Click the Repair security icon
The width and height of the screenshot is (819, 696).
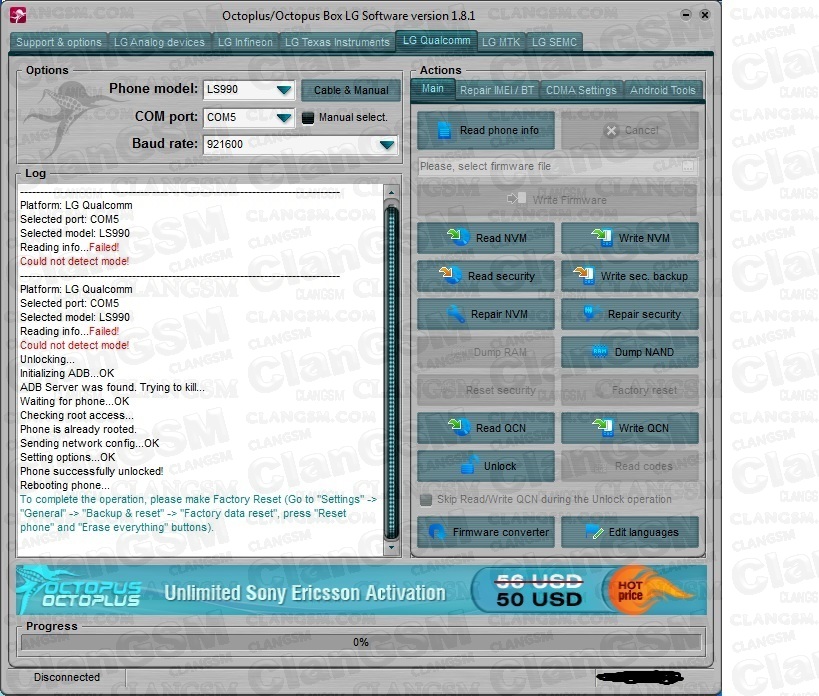589,313
